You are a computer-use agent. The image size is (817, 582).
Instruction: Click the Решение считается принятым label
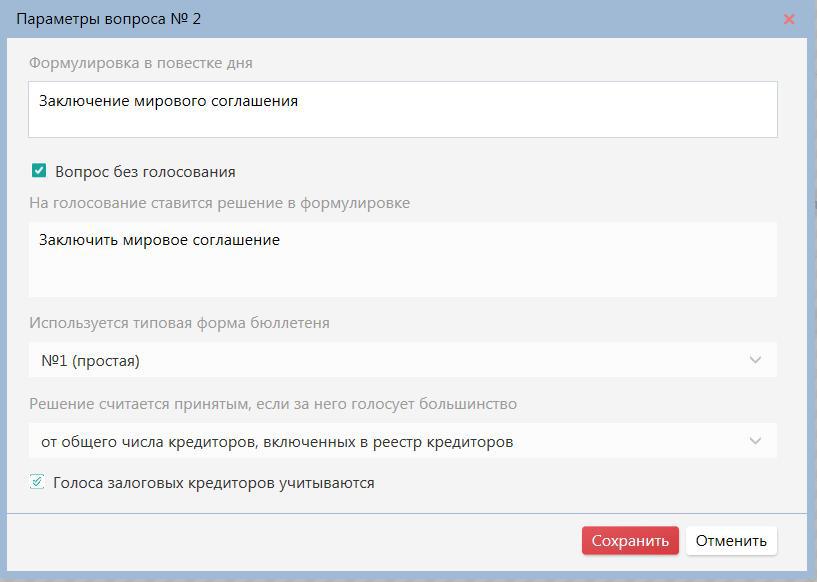coord(273,404)
